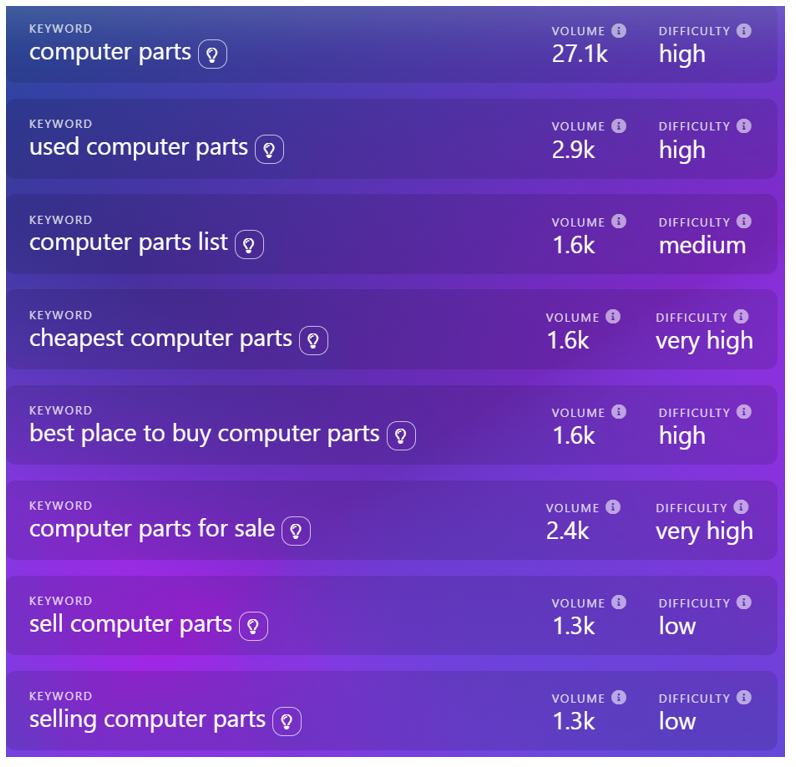The height and width of the screenshot is (767, 796).
Task: Click the 27.1k volume value
Action: (x=579, y=54)
